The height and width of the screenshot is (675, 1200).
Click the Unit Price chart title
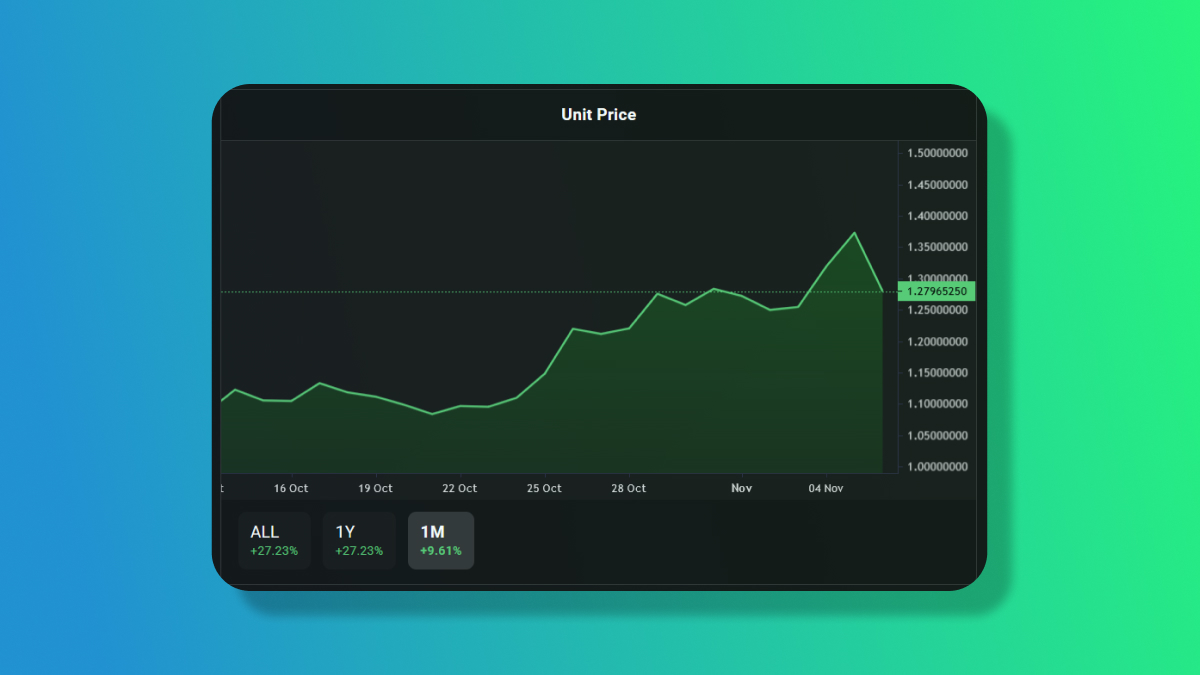click(598, 114)
